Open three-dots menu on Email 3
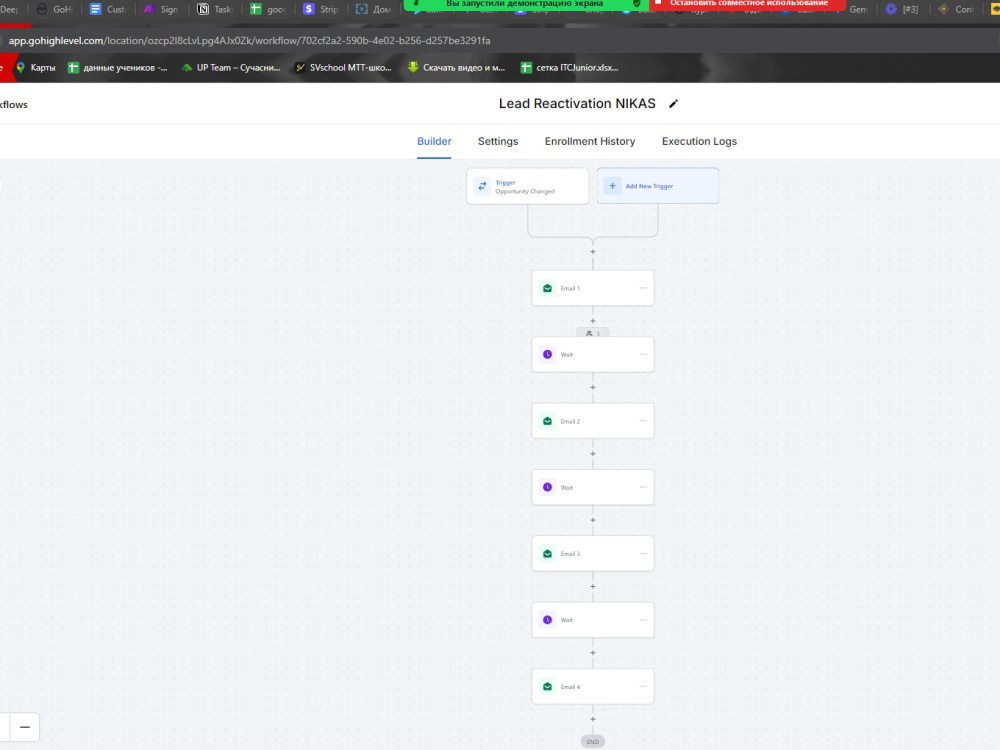 pos(643,553)
